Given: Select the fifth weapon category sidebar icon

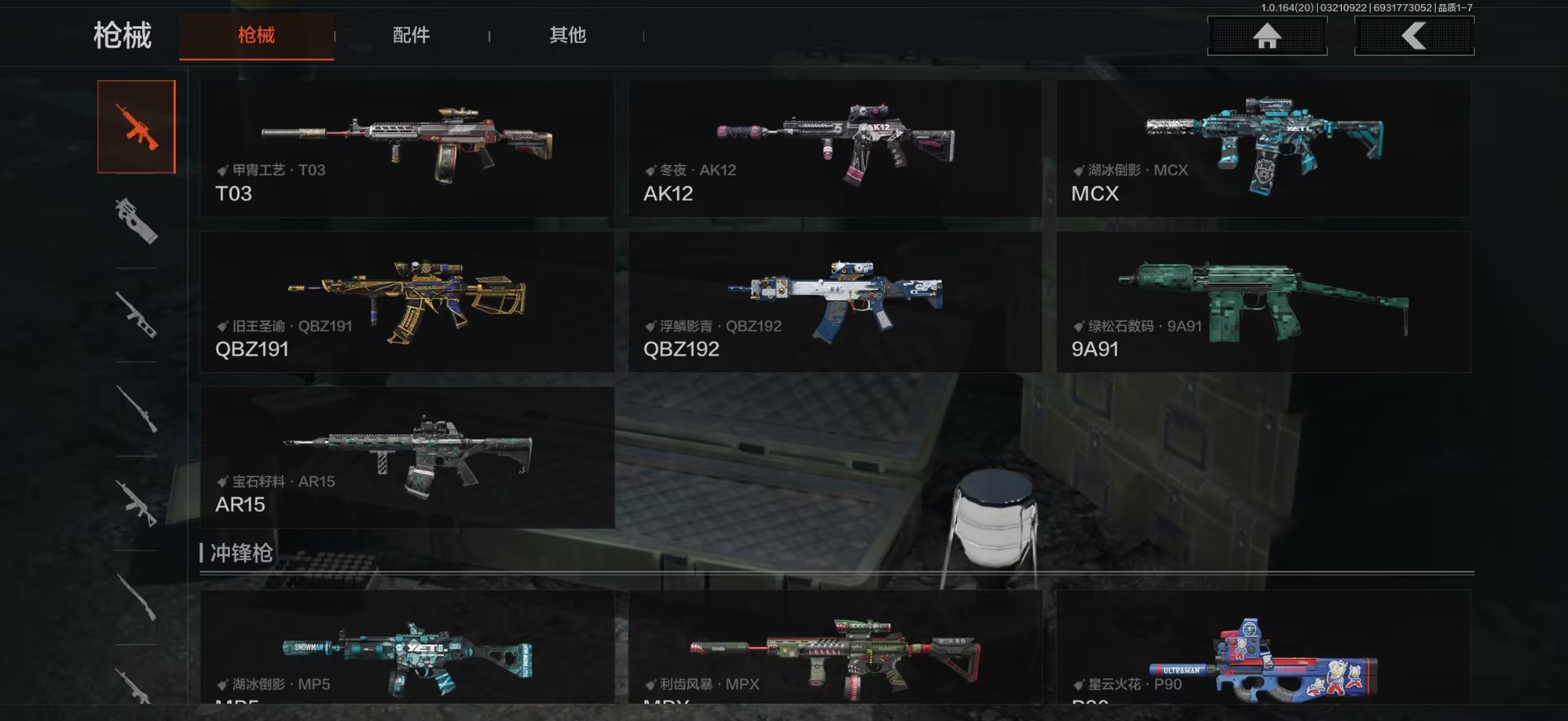Looking at the screenshot, I should 136,503.
